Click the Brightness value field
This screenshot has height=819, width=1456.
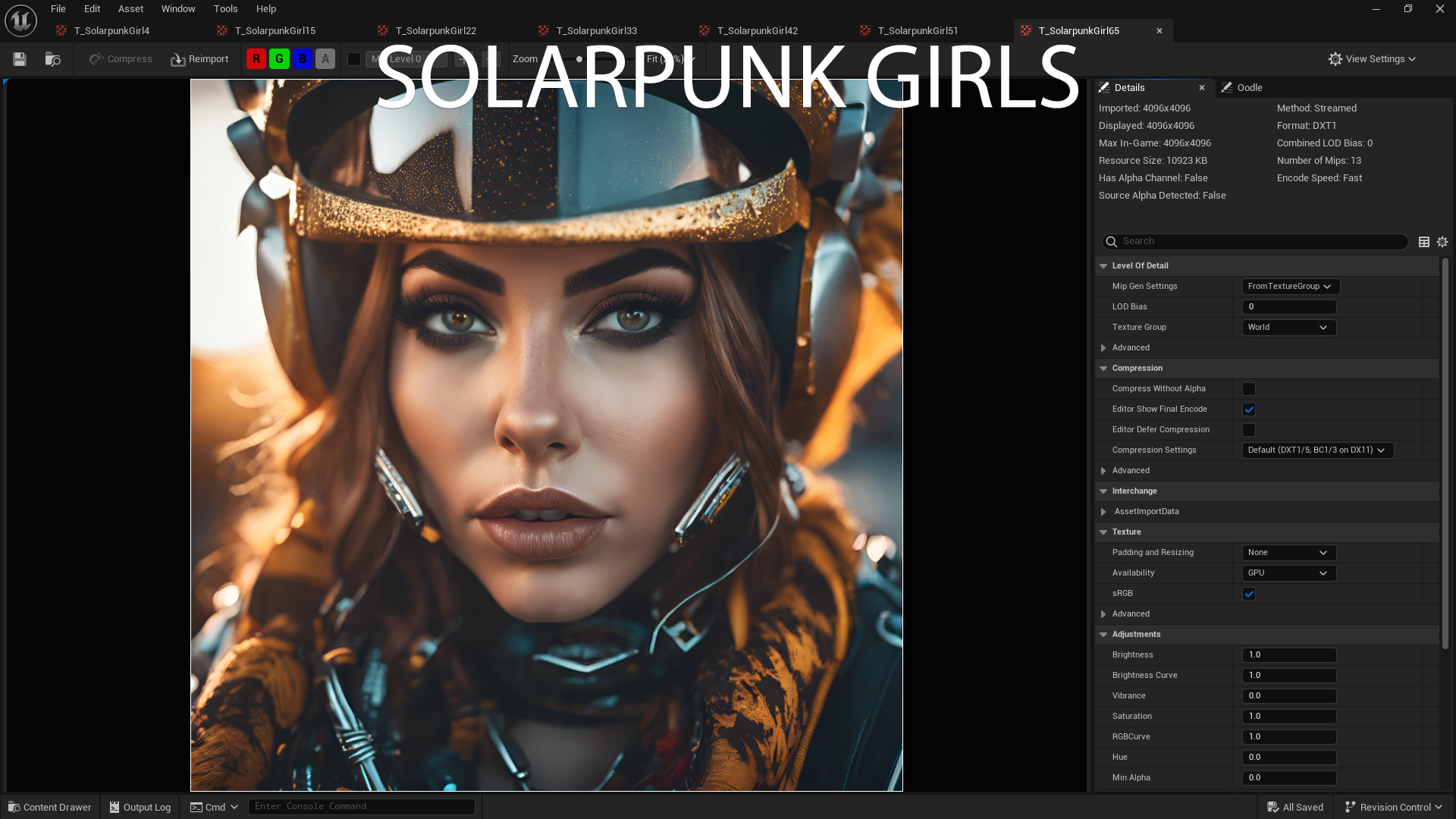point(1289,655)
